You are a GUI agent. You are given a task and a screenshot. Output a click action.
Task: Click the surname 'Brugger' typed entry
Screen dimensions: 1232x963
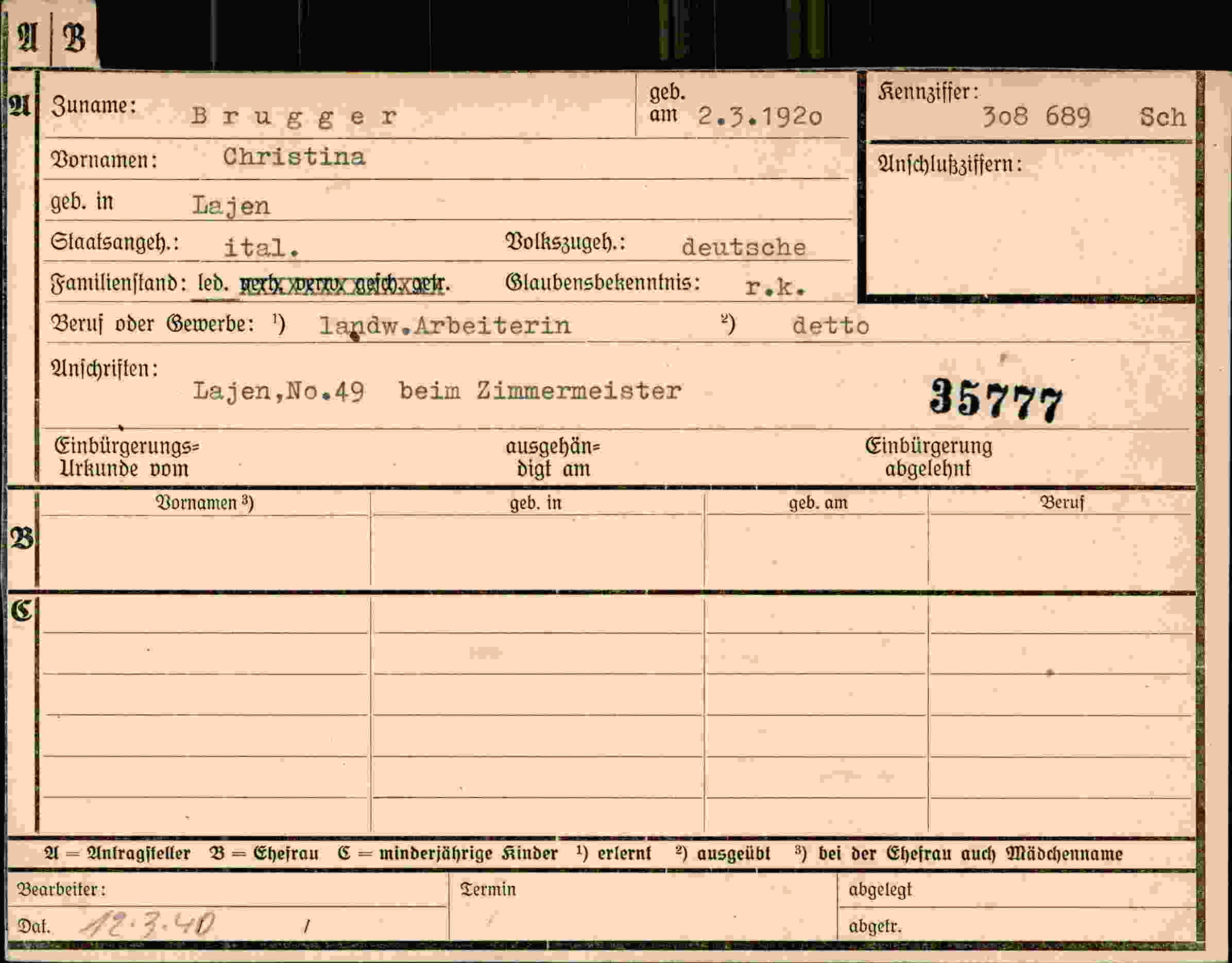pyautogui.click(x=294, y=117)
